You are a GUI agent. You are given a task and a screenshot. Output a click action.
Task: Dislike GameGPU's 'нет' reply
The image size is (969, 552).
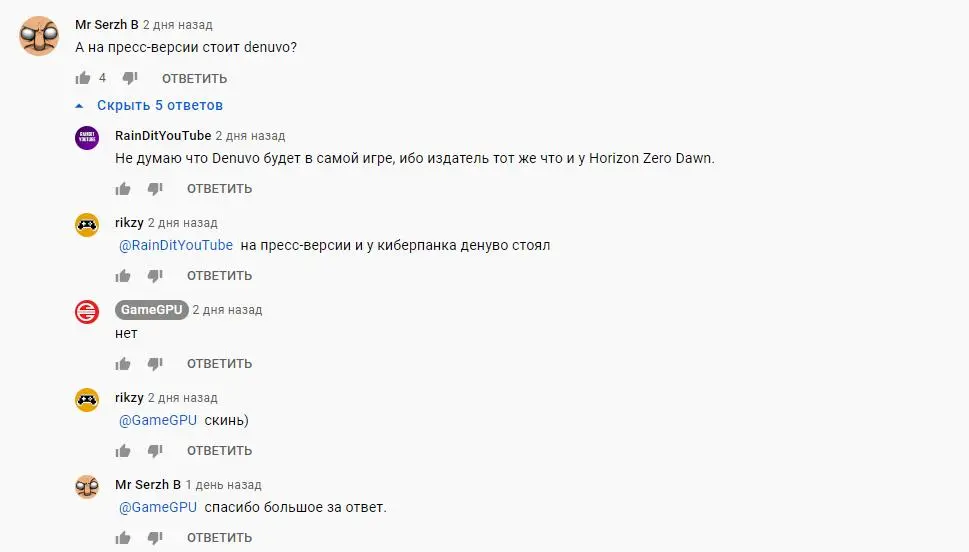(155, 363)
